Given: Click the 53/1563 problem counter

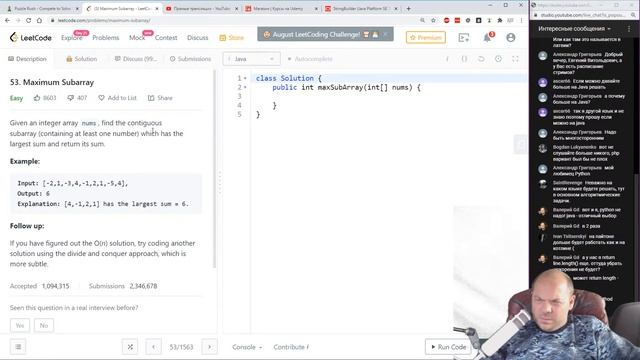Looking at the screenshot, I should [x=181, y=347].
